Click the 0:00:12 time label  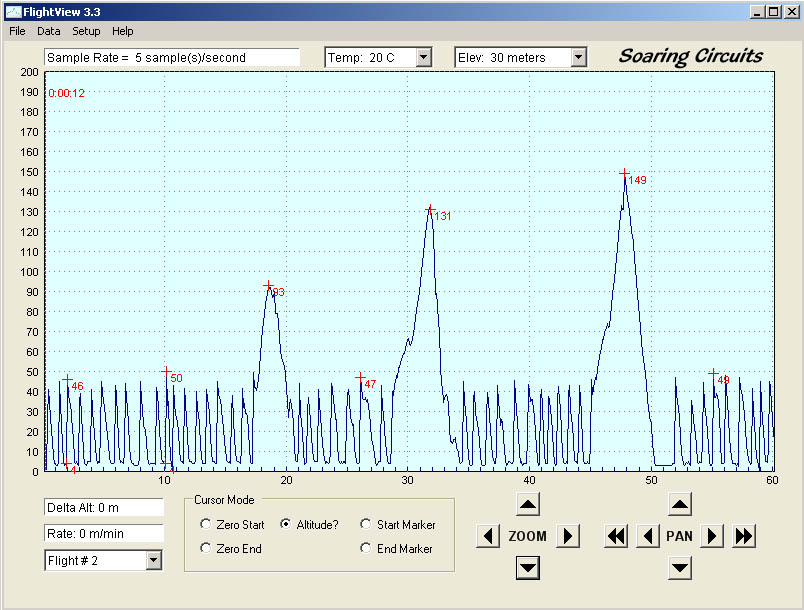67,93
